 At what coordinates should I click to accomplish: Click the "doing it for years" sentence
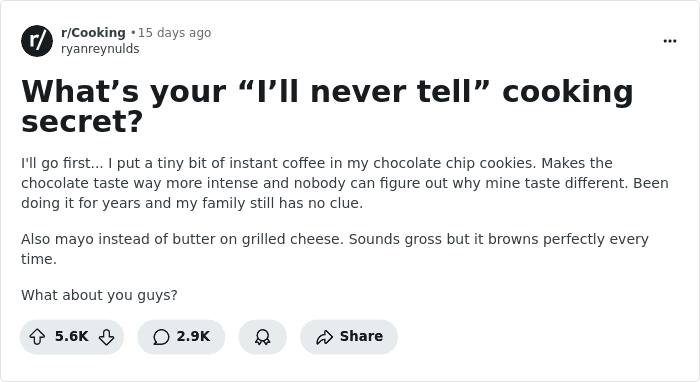click(192, 203)
